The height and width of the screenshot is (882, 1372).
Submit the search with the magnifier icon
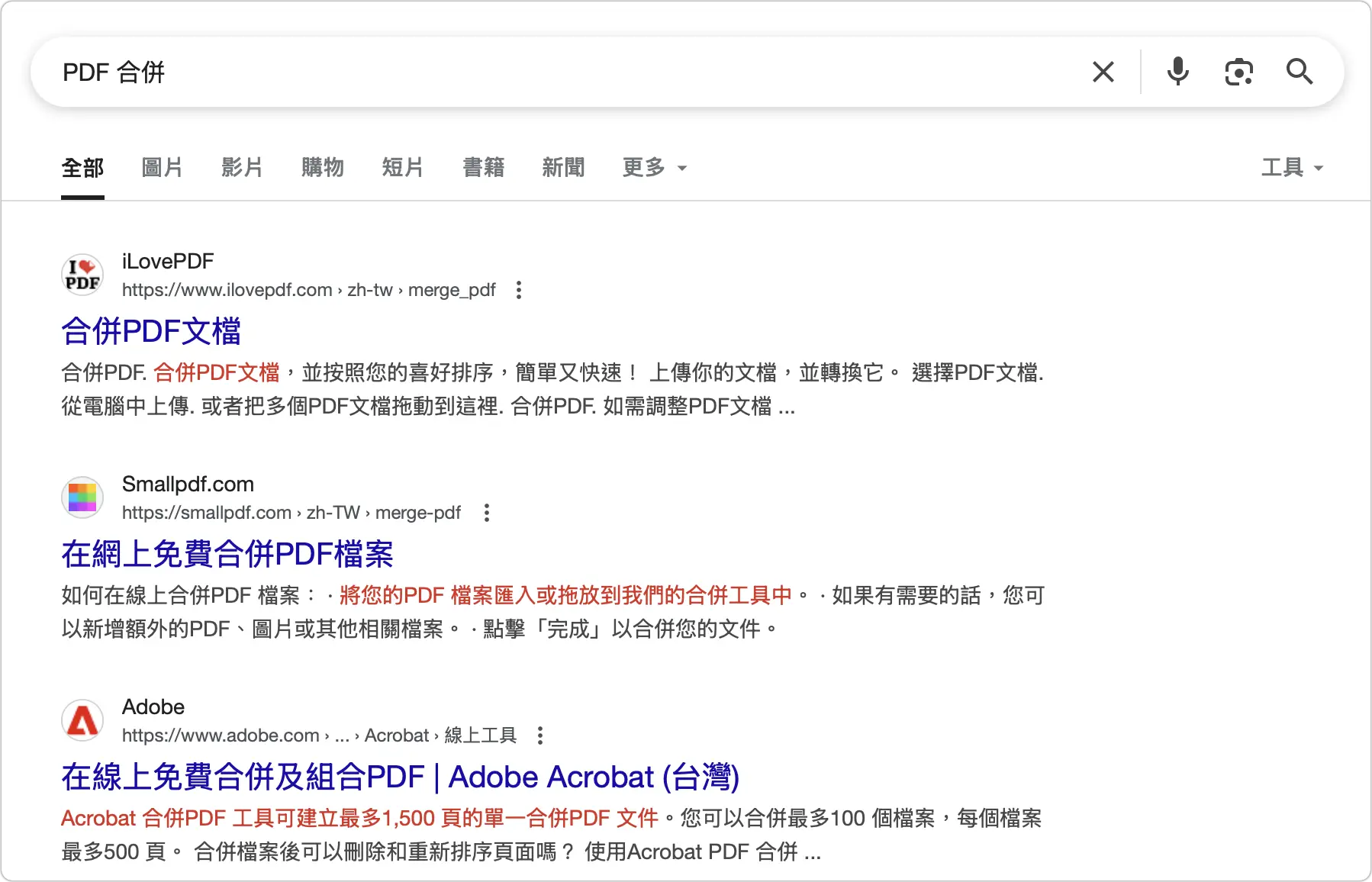1300,72
